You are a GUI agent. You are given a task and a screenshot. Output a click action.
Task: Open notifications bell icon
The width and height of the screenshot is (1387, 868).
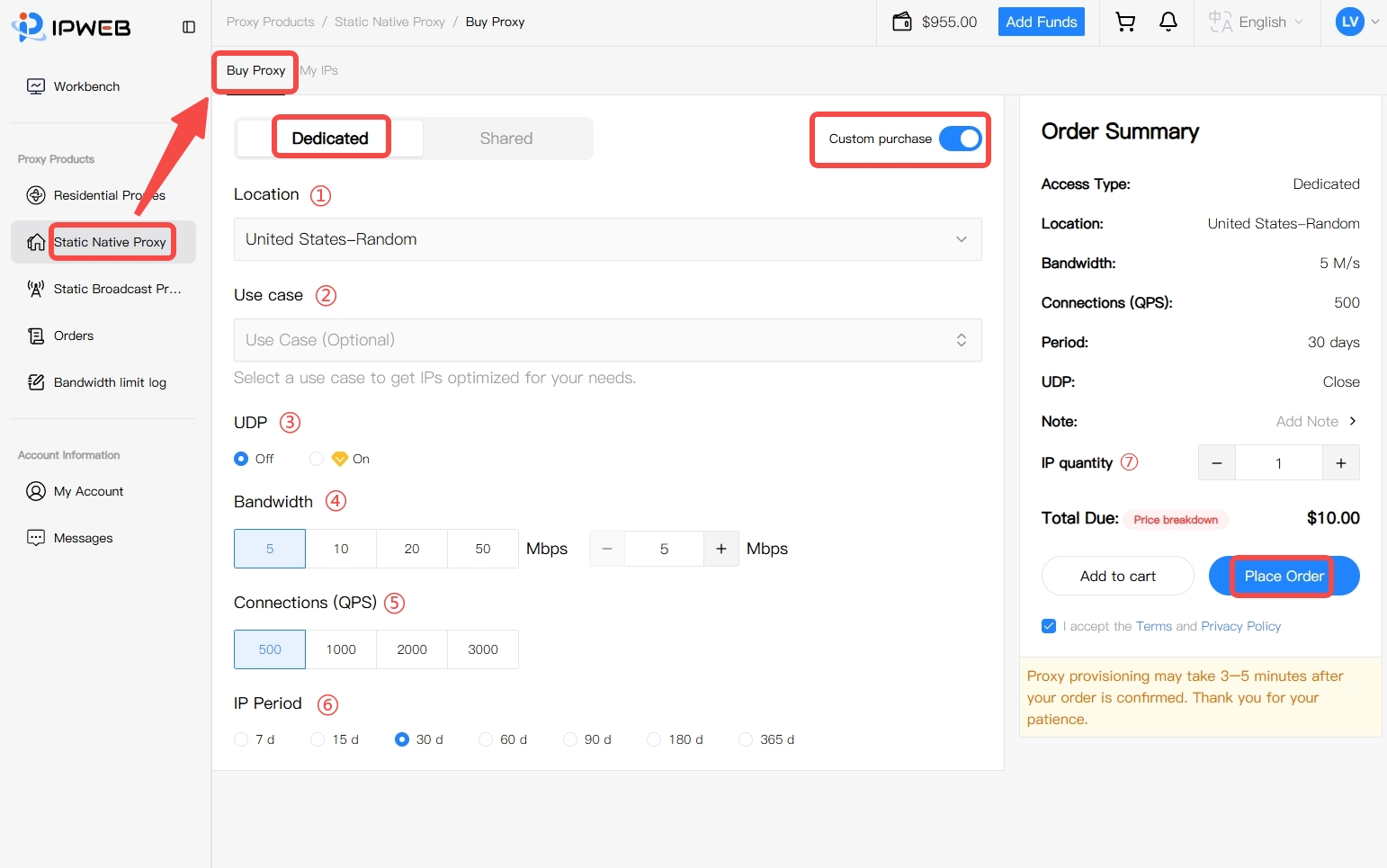(1168, 22)
